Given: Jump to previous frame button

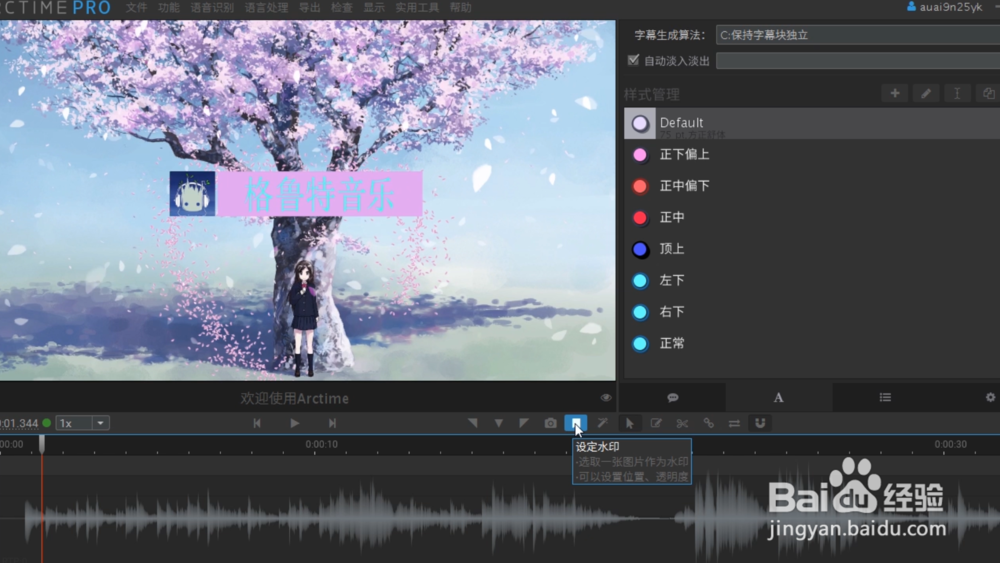Looking at the screenshot, I should pyautogui.click(x=257, y=423).
